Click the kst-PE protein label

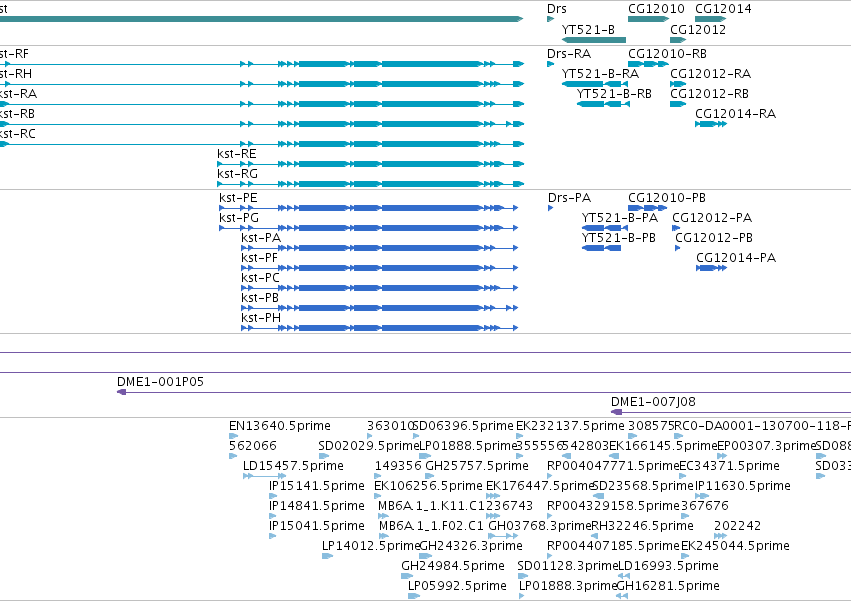coord(238,198)
